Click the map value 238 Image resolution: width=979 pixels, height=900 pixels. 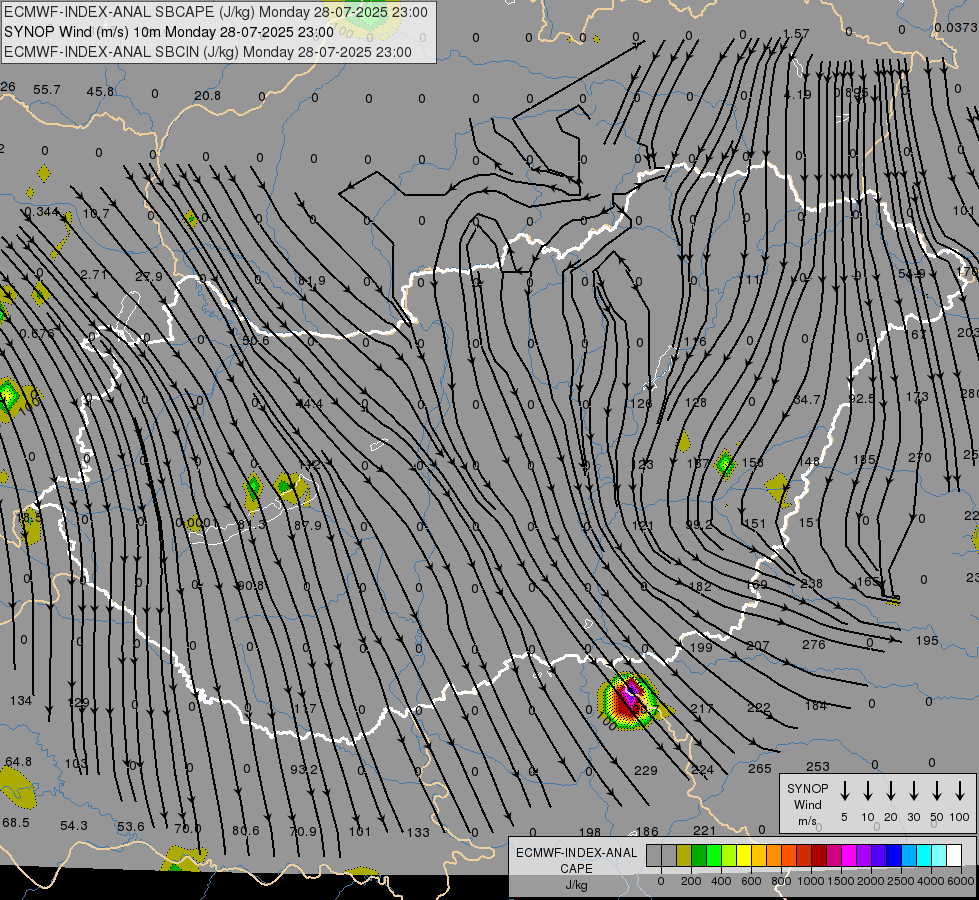[x=811, y=583]
